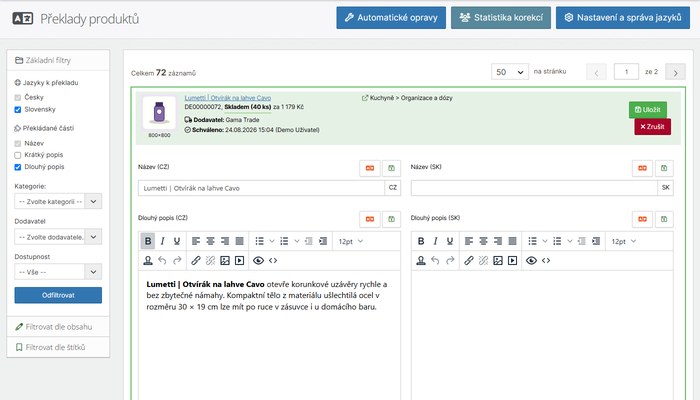The image size is (700, 400).
Task: Toggle Bold in the SK description editor
Action: point(421,242)
